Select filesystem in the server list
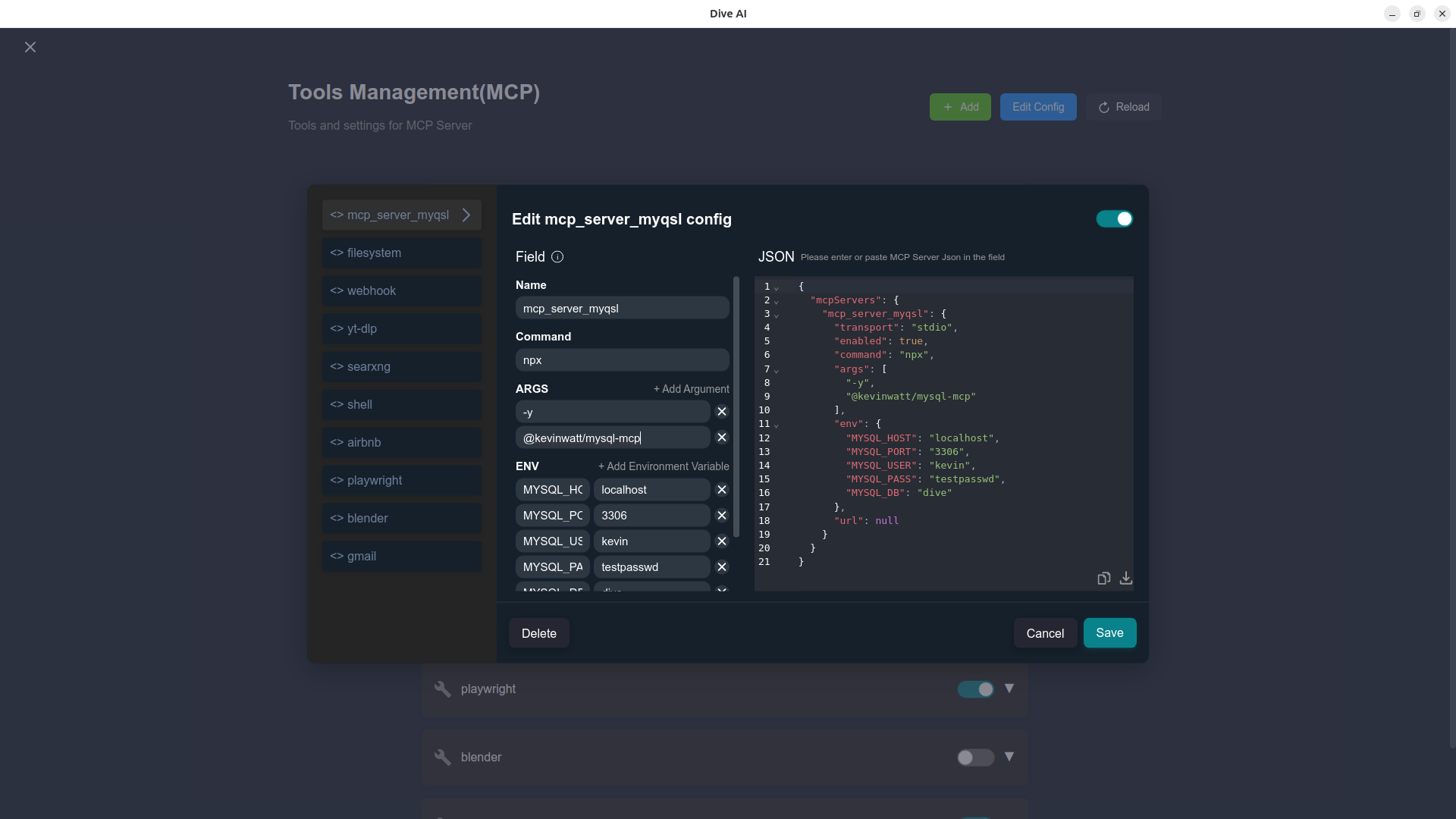Image resolution: width=1456 pixels, height=819 pixels. click(x=402, y=253)
